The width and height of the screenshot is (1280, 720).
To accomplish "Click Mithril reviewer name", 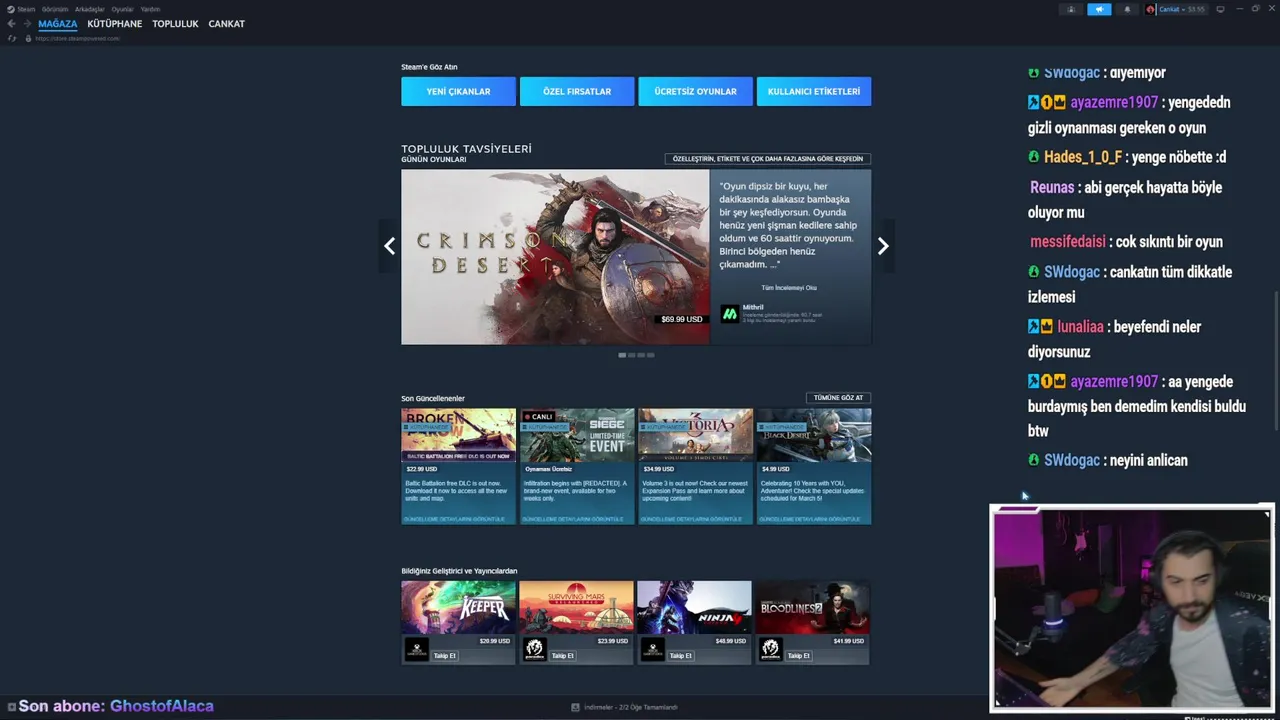I will coord(753,307).
